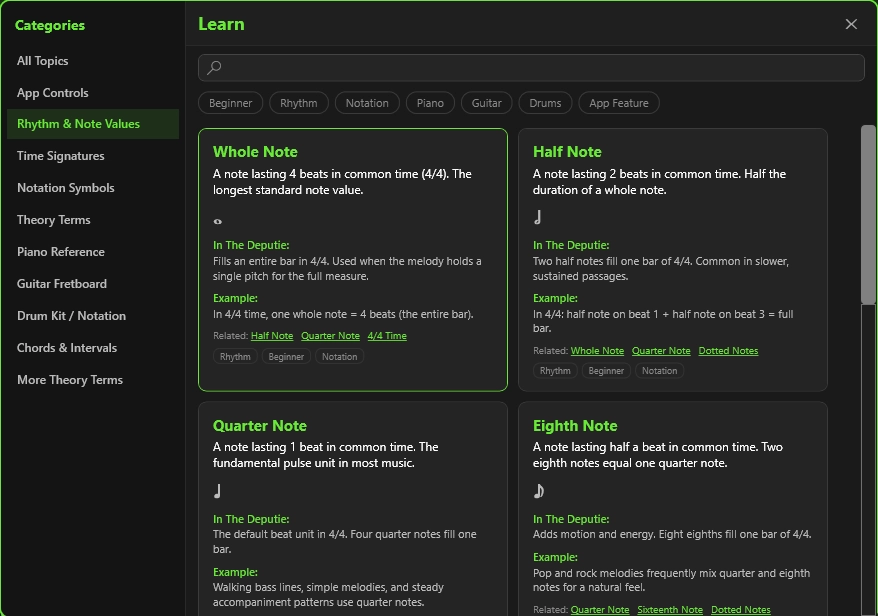Click the "Example:" label in the Half Note card
The image size is (878, 616).
[555, 298]
